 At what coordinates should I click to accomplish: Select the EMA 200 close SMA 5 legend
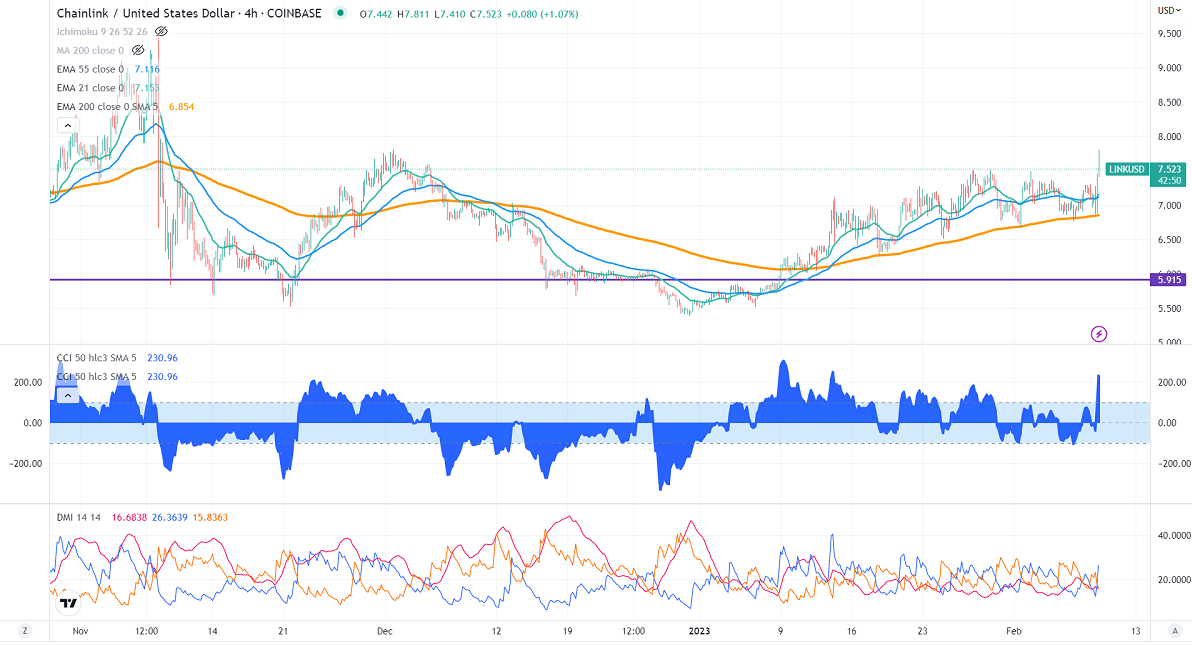(x=109, y=106)
